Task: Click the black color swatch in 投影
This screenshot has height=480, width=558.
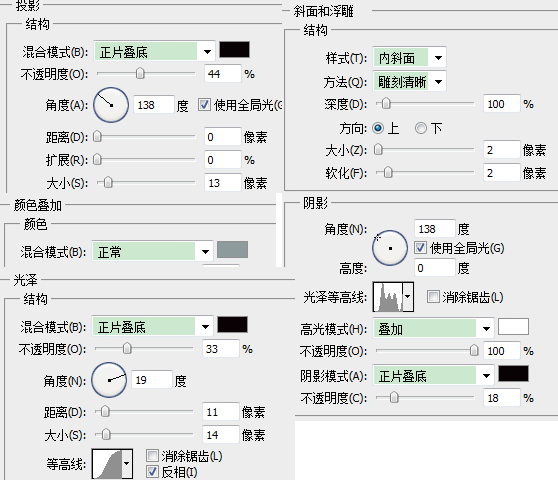Action: (234, 49)
